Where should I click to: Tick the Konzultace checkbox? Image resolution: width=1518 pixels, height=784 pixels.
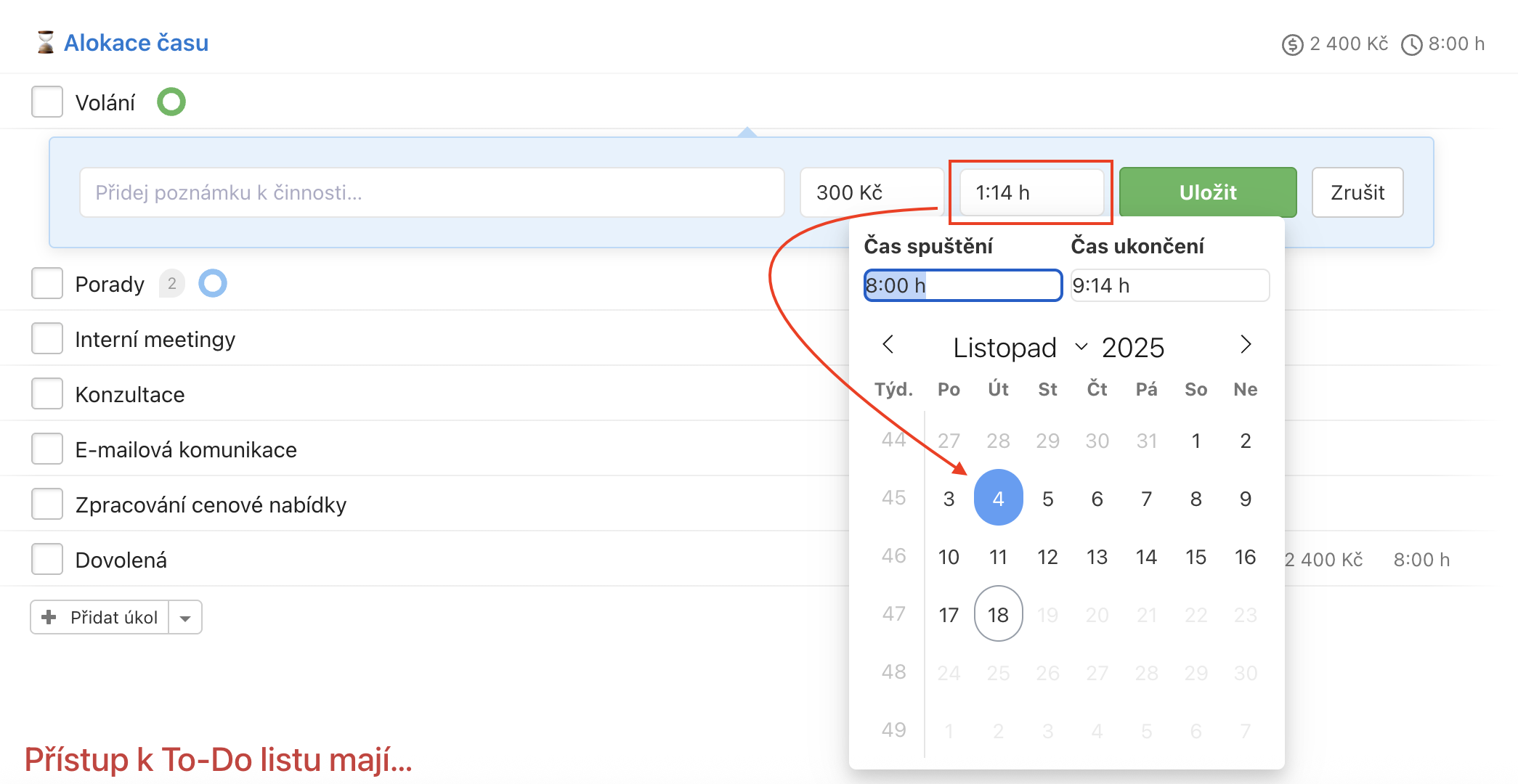47,393
